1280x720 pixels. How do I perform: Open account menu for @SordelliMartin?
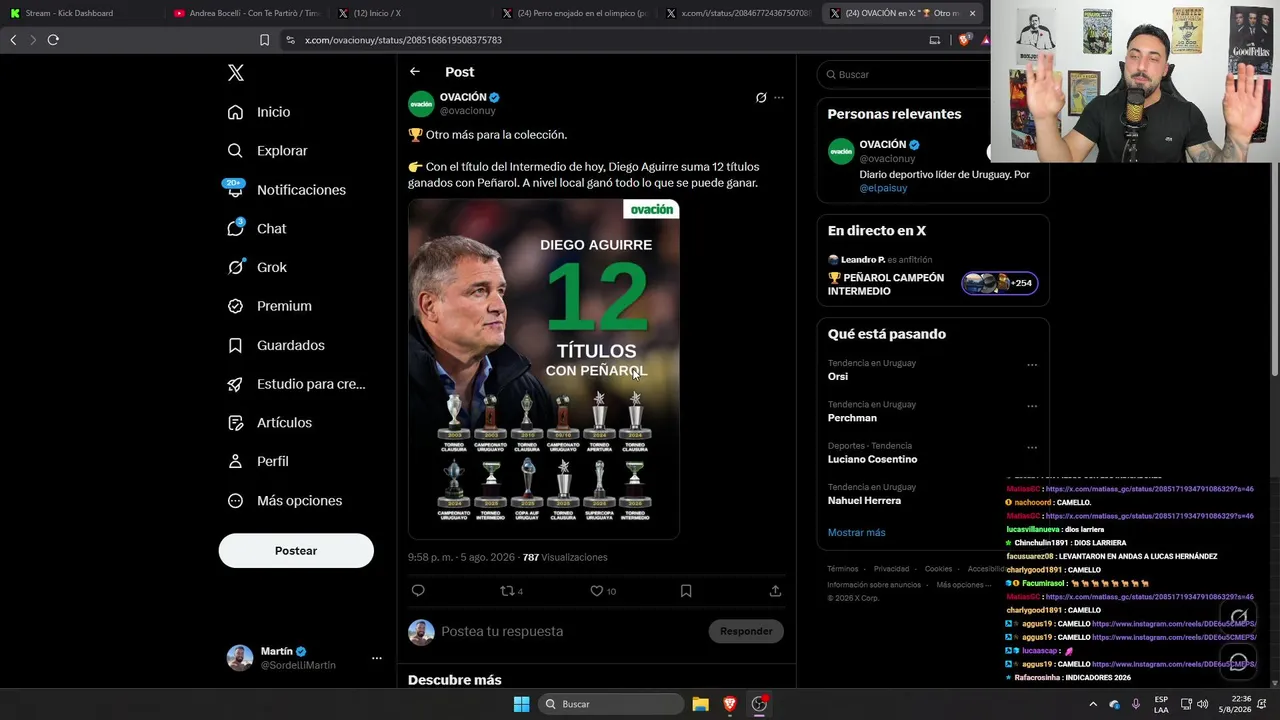305,658
